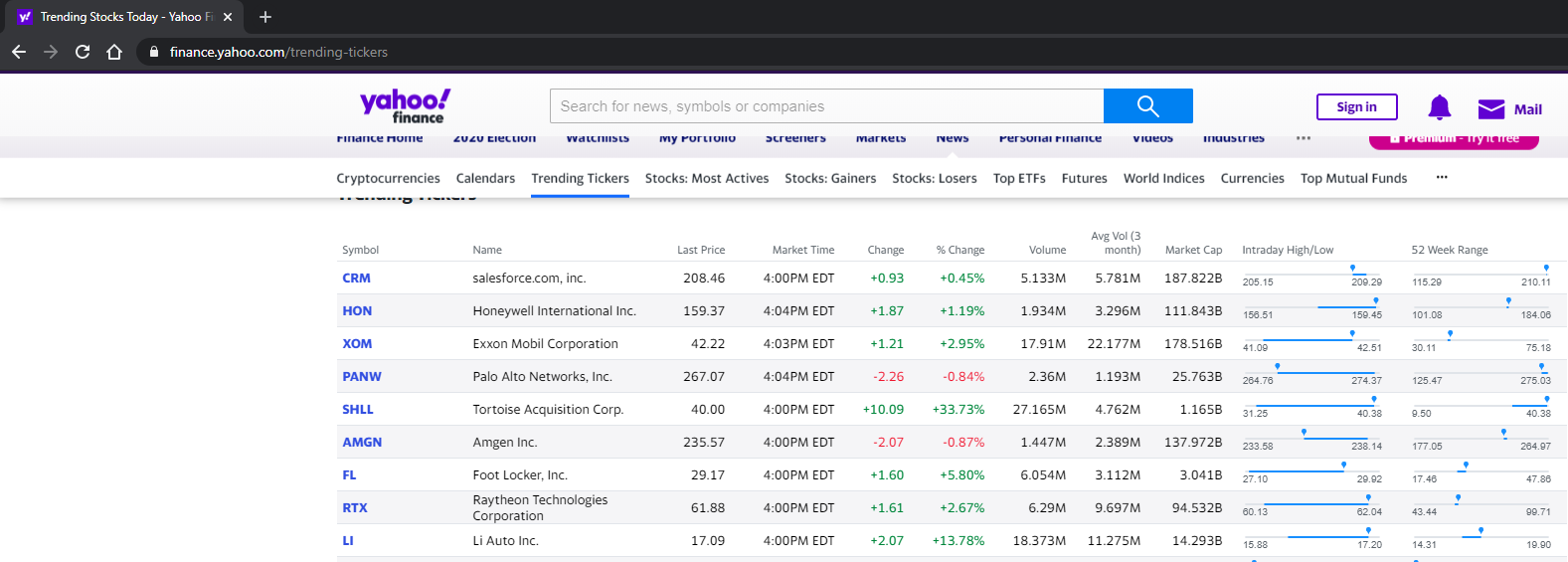The image size is (1568, 562).
Task: Open the RTX ticker link
Action: pyautogui.click(x=355, y=508)
